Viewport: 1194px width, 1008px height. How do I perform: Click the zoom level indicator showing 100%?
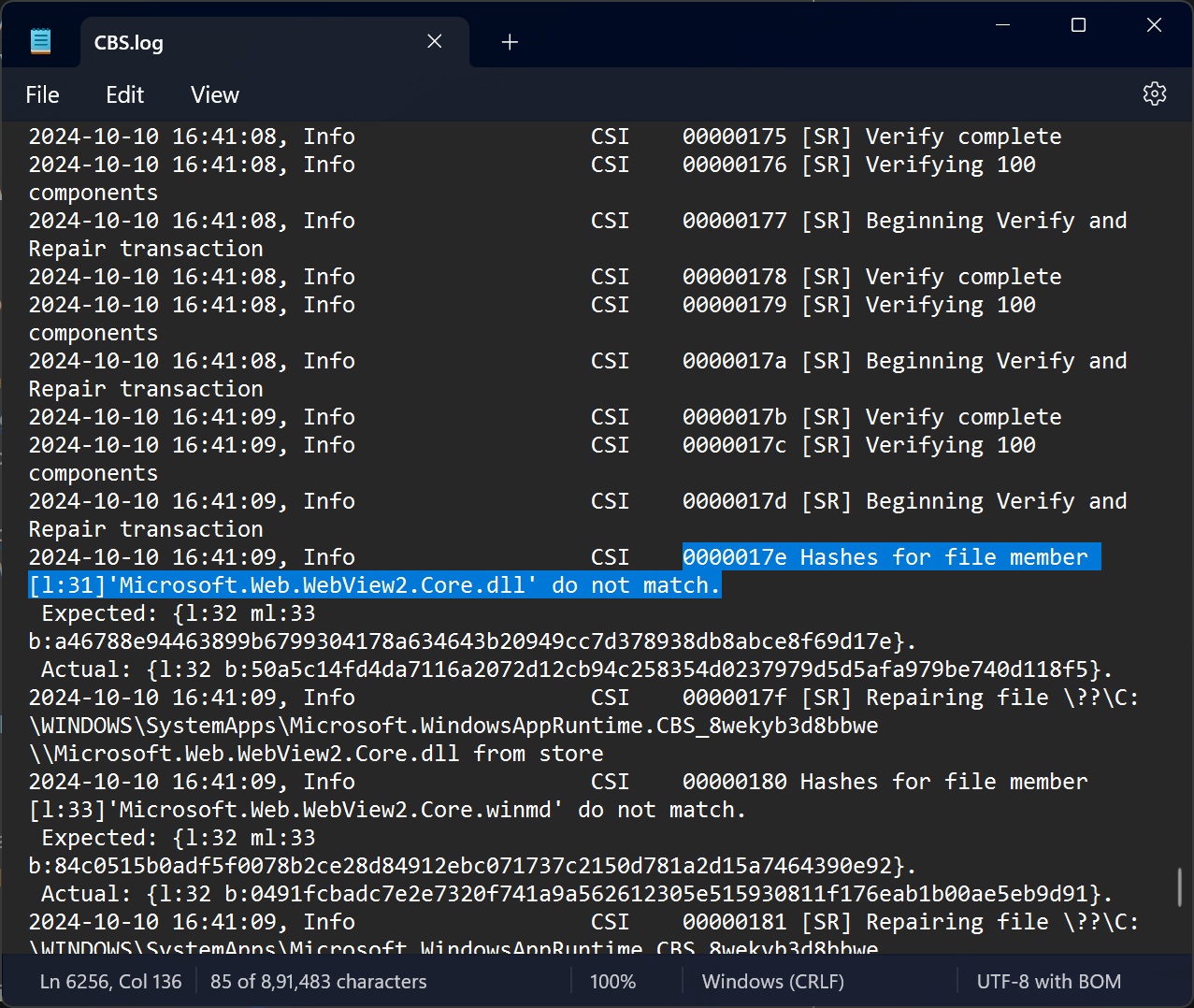[x=612, y=981]
